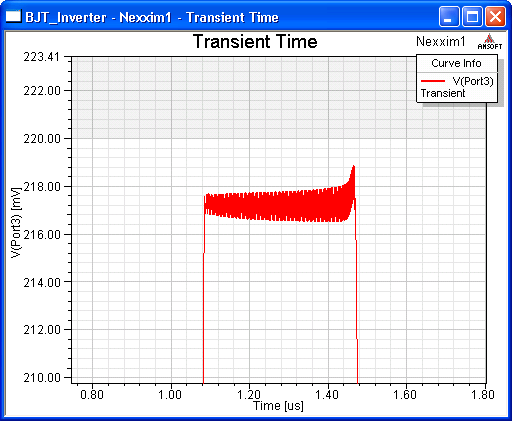Click the Nexxim1 design label
Image resolution: width=512 pixels, height=421 pixels.
coord(440,41)
